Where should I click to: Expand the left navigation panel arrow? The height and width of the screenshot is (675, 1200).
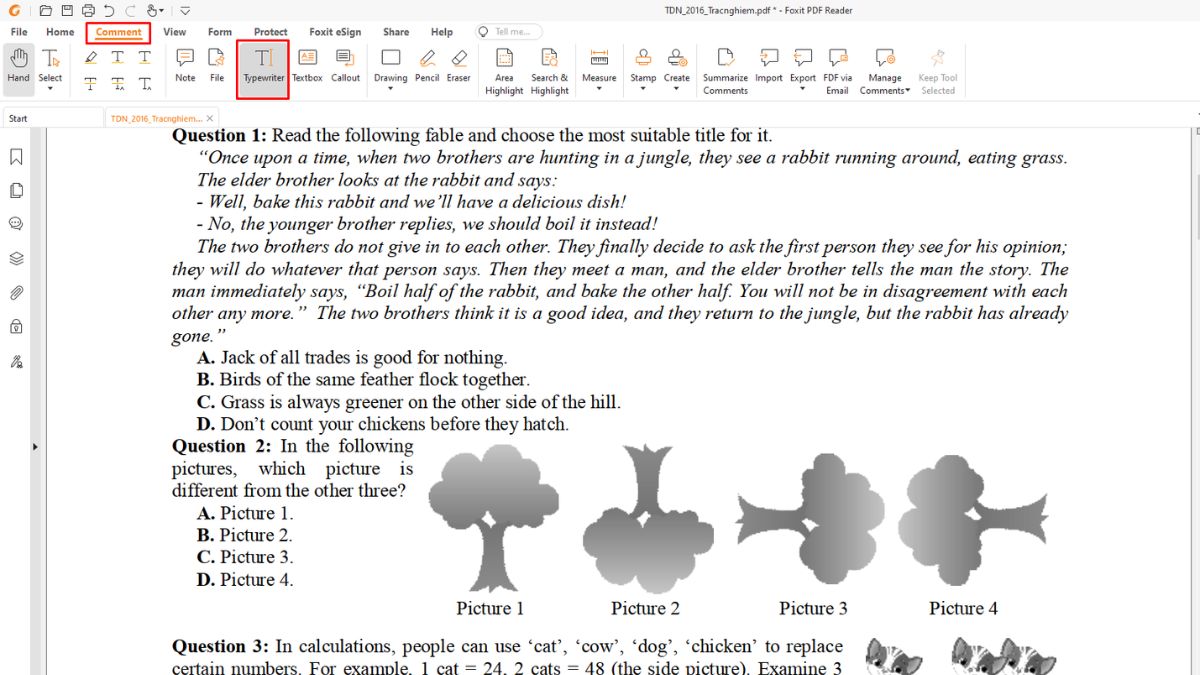35,447
